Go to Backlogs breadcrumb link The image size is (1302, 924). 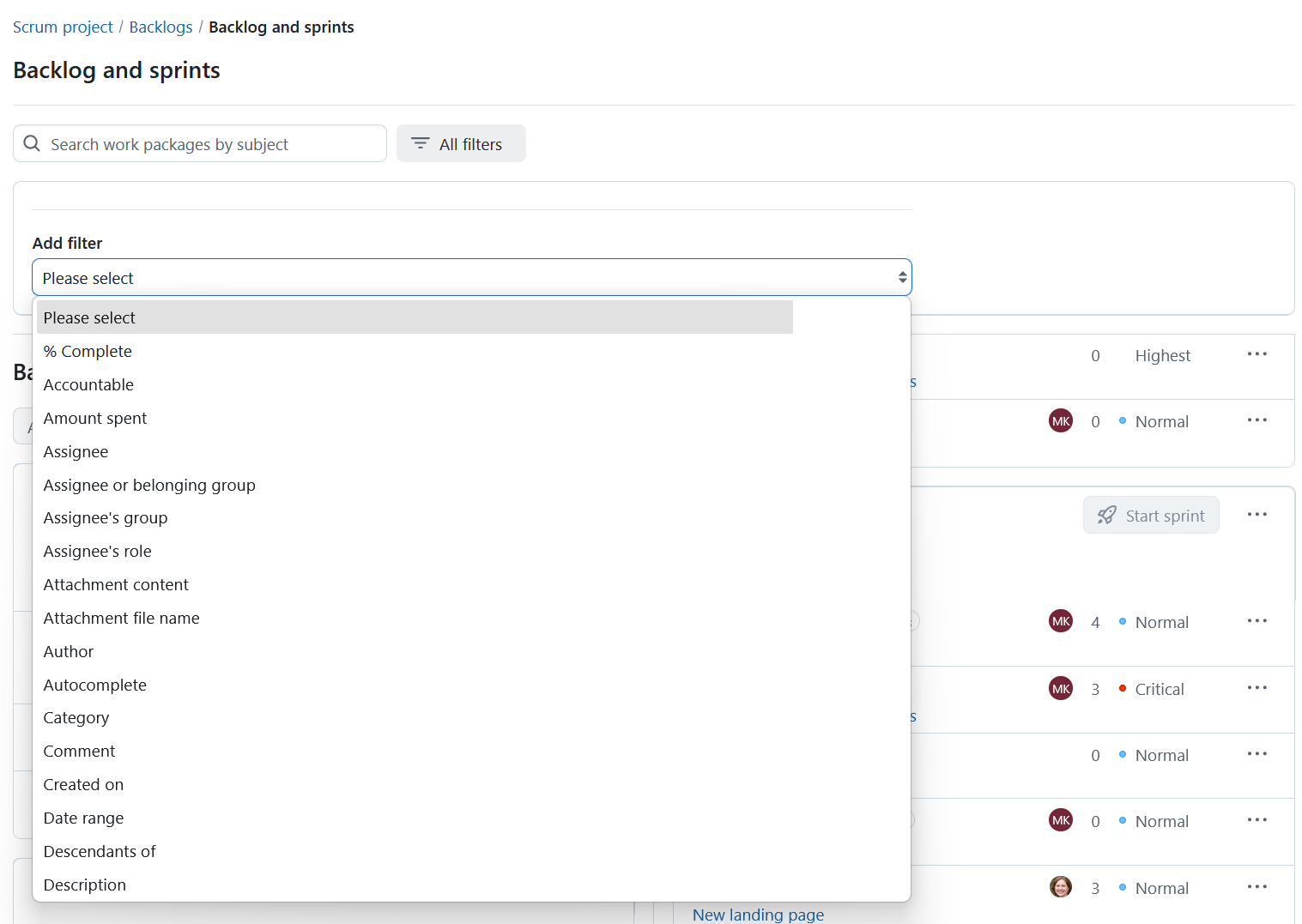pos(160,27)
